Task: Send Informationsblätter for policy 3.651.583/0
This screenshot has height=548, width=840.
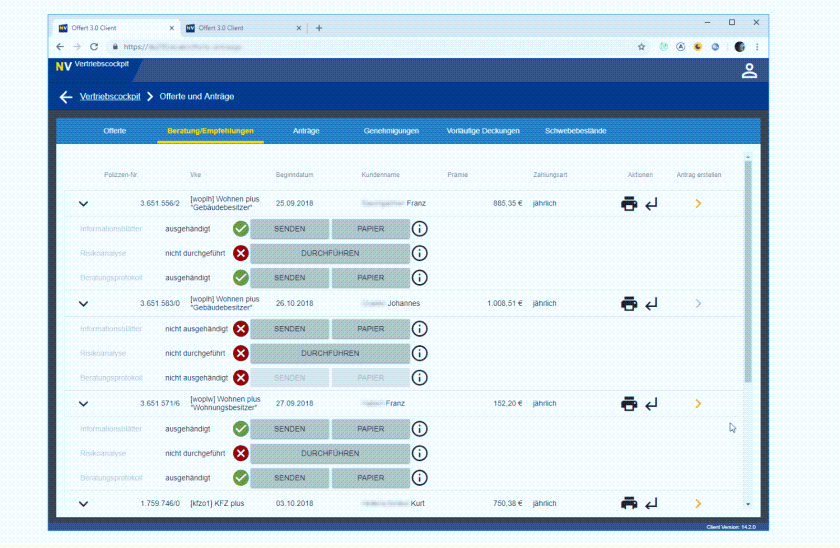Action: [x=290, y=329]
